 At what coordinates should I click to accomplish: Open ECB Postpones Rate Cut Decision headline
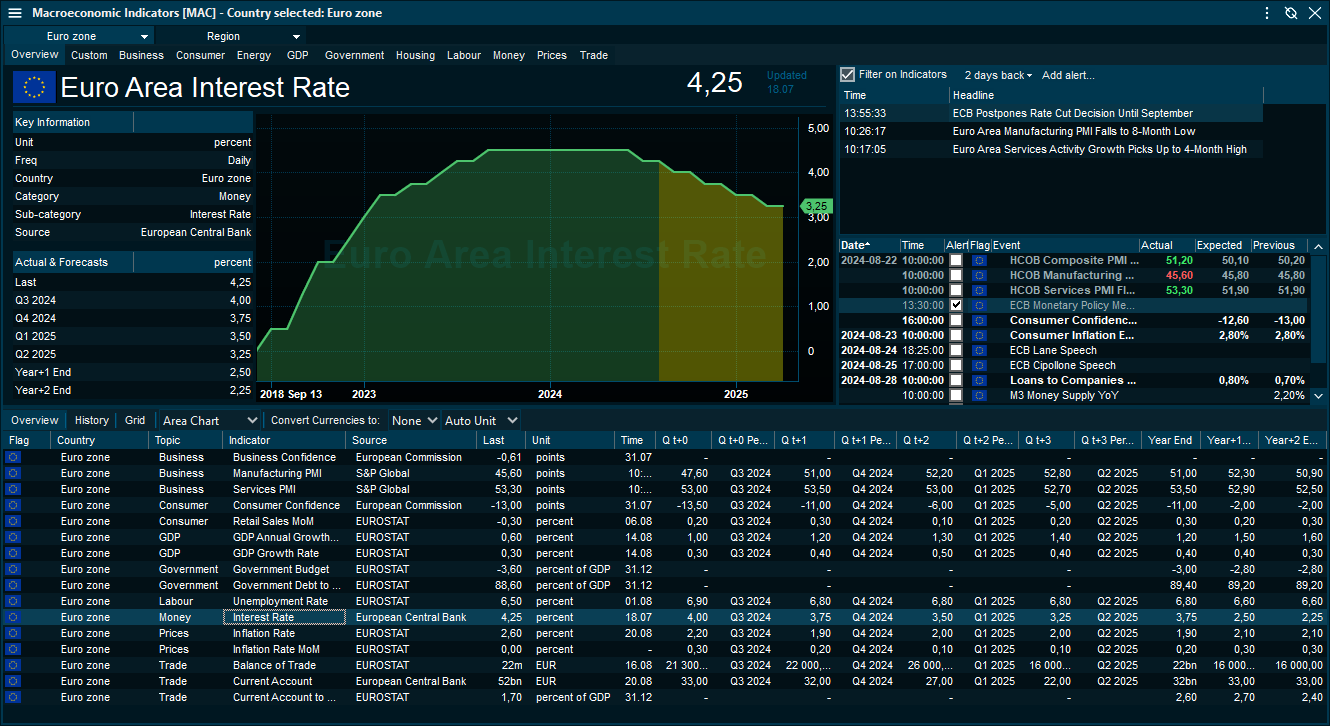coord(1072,113)
